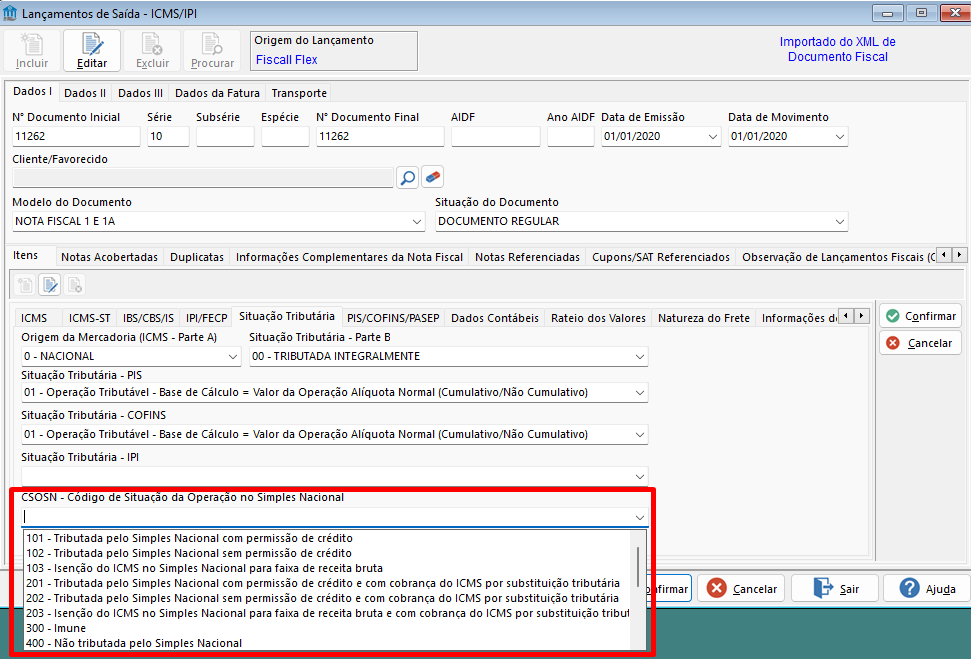971x659 pixels.
Task: Click the Excluir toolbar button
Action: click(x=152, y=51)
